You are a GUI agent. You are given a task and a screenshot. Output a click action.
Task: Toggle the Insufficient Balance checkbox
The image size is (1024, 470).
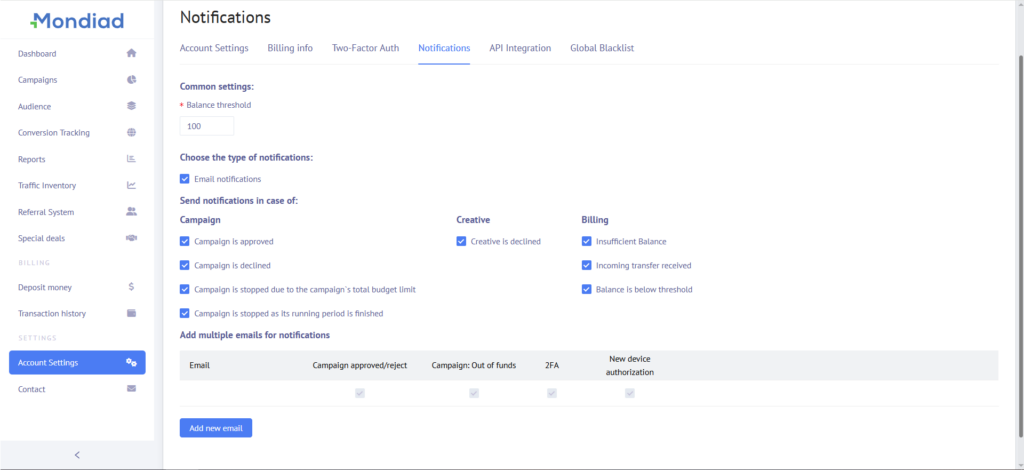click(x=586, y=242)
